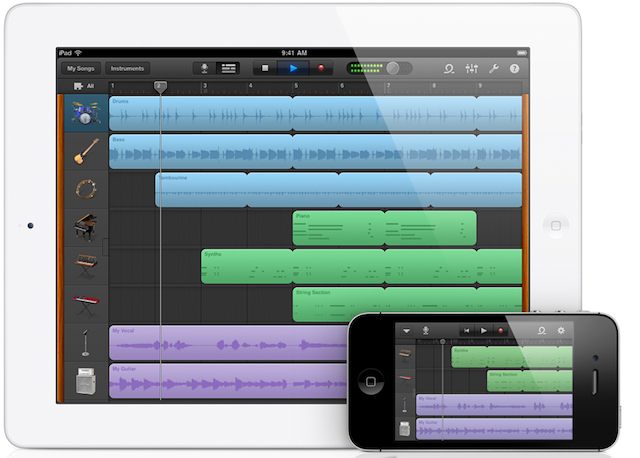Open the help question mark icon

click(x=515, y=69)
